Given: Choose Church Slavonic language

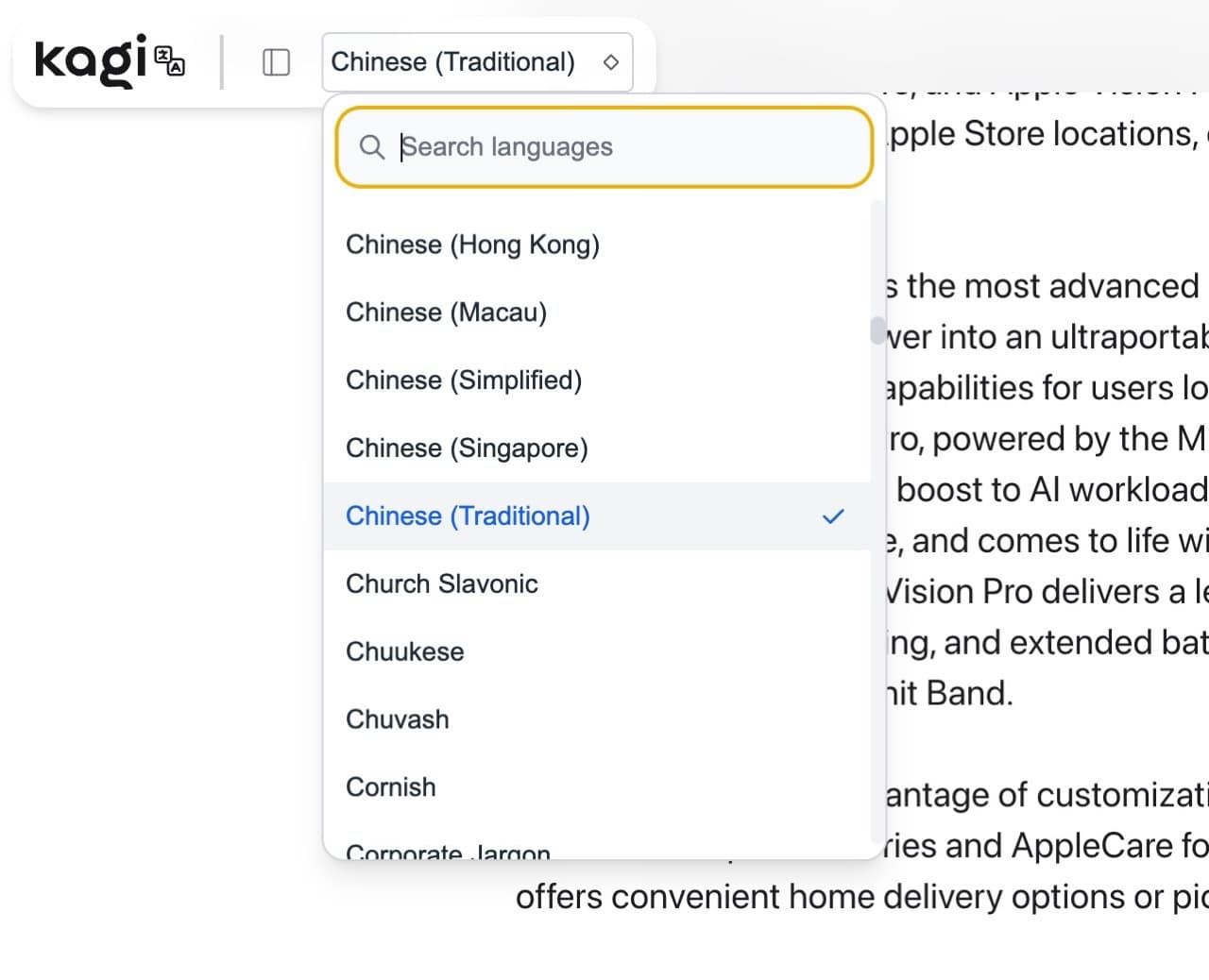Looking at the screenshot, I should tap(441, 584).
